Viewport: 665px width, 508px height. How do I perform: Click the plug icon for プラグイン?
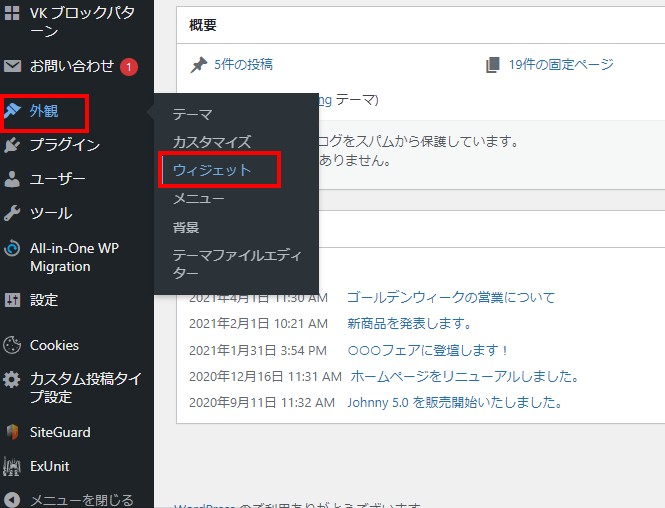click(13, 145)
